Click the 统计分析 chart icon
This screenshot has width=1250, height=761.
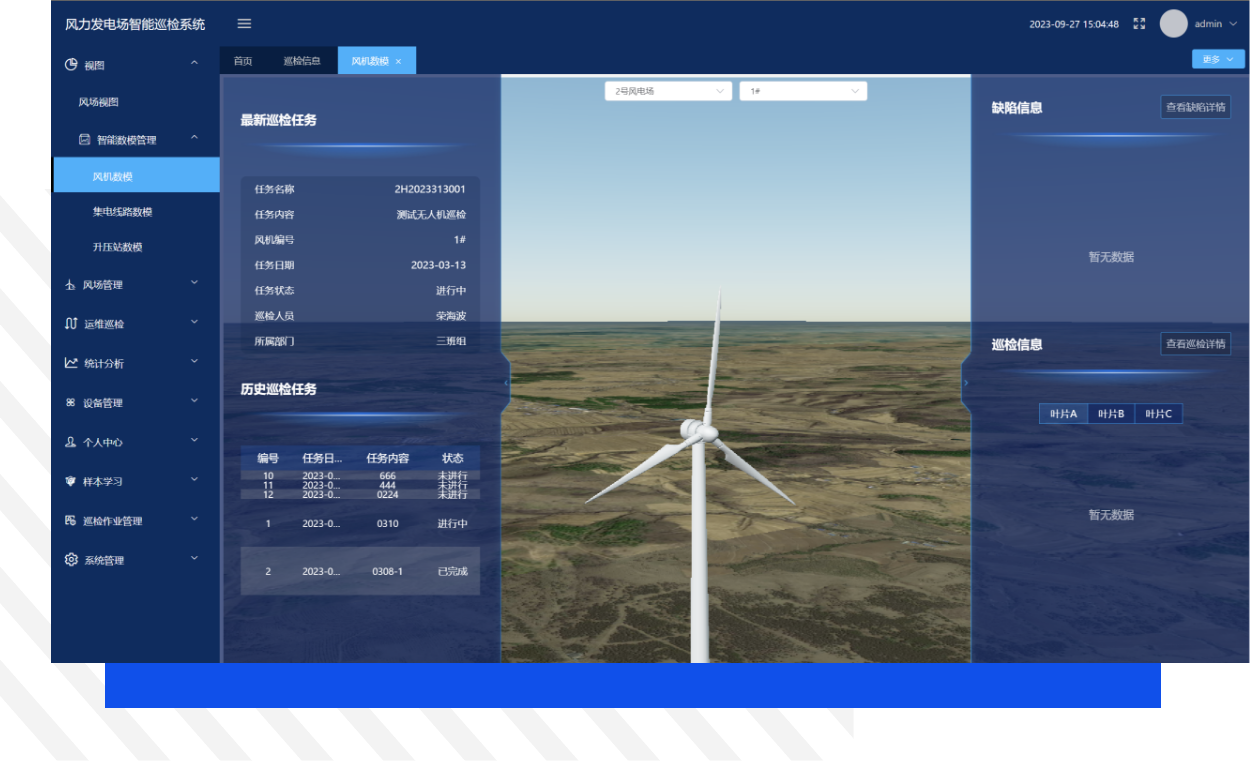pyautogui.click(x=71, y=363)
